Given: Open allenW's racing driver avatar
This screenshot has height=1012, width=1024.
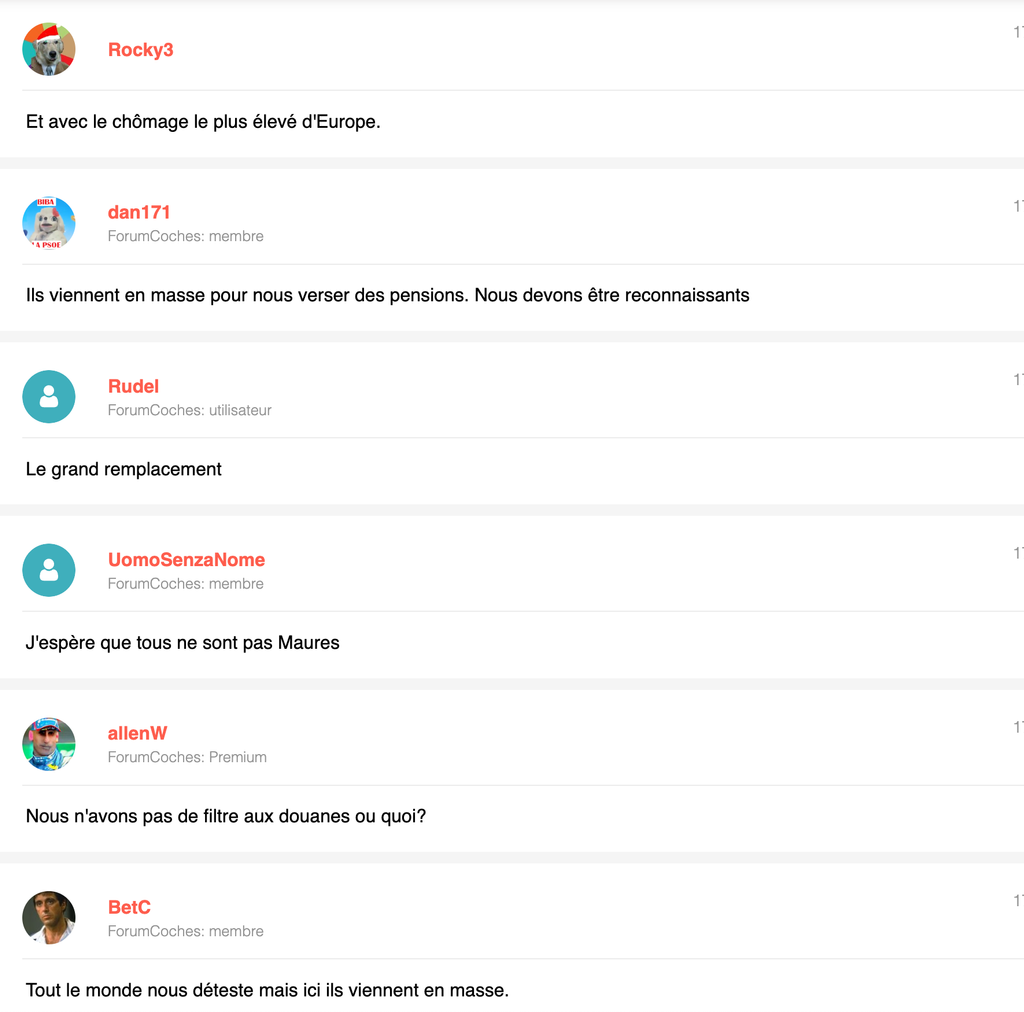Looking at the screenshot, I should click(x=49, y=744).
